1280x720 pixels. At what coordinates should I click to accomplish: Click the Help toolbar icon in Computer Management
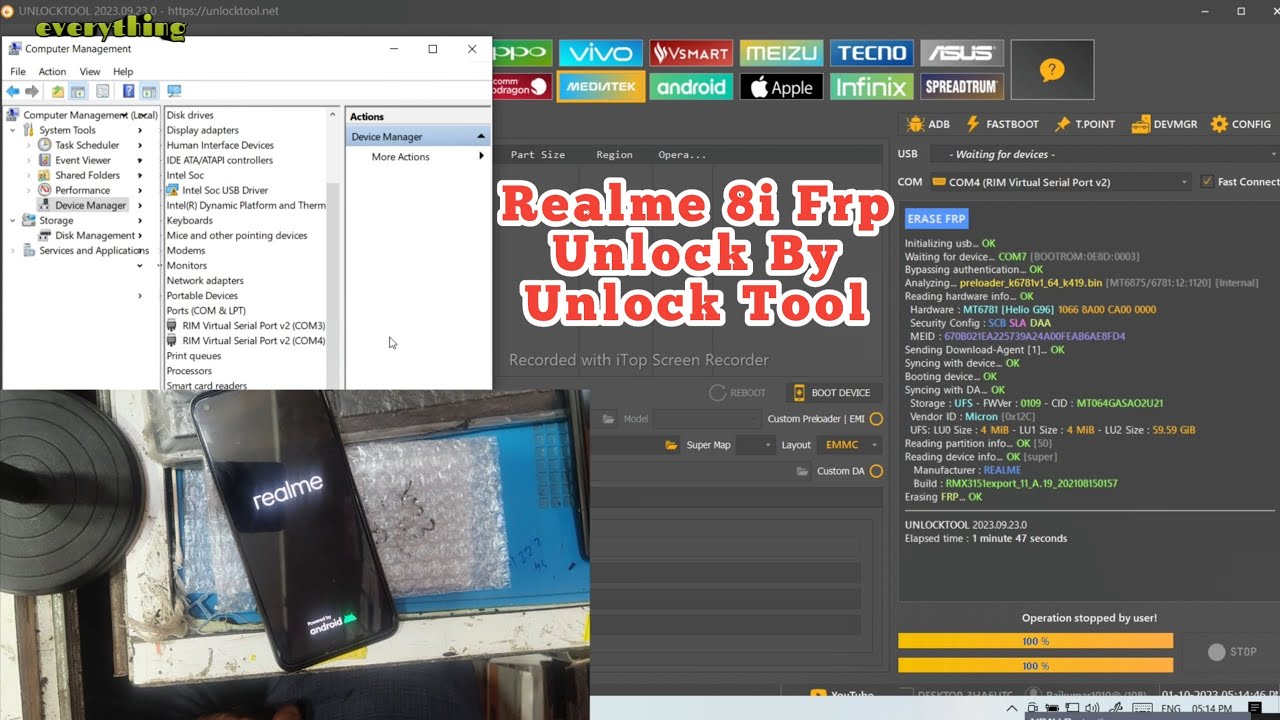128,91
